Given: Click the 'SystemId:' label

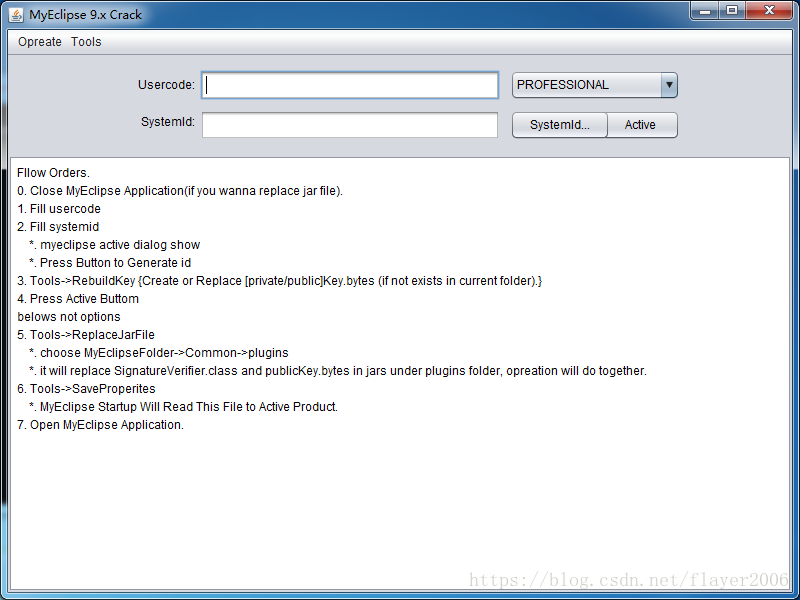Looking at the screenshot, I should [168, 122].
